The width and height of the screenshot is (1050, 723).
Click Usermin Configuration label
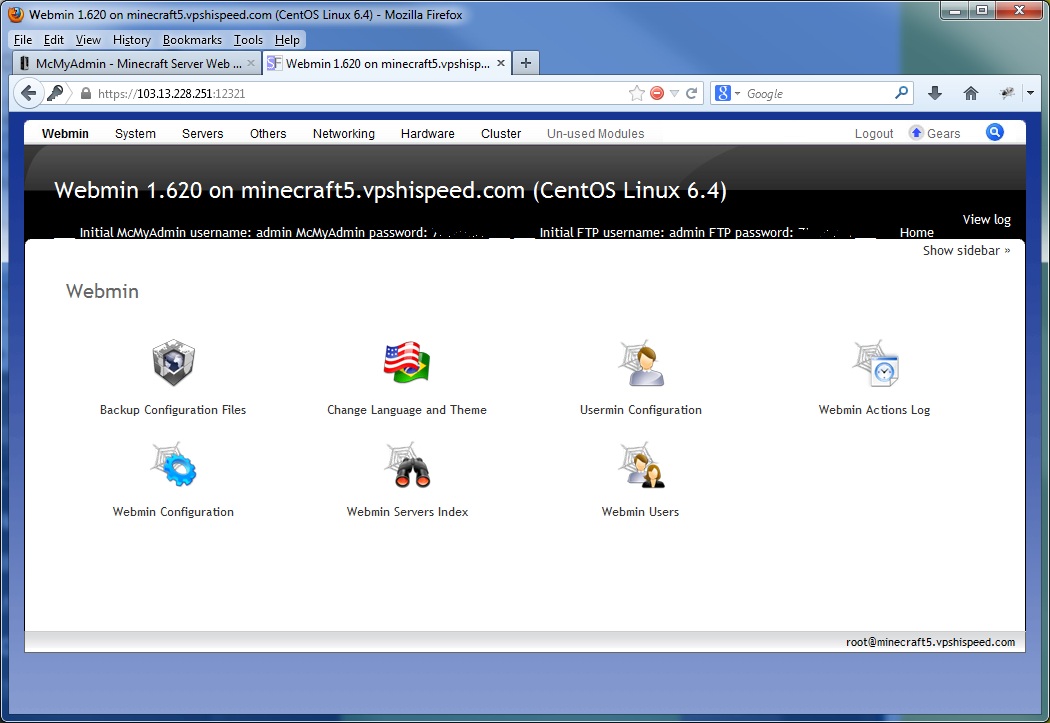[x=641, y=410]
